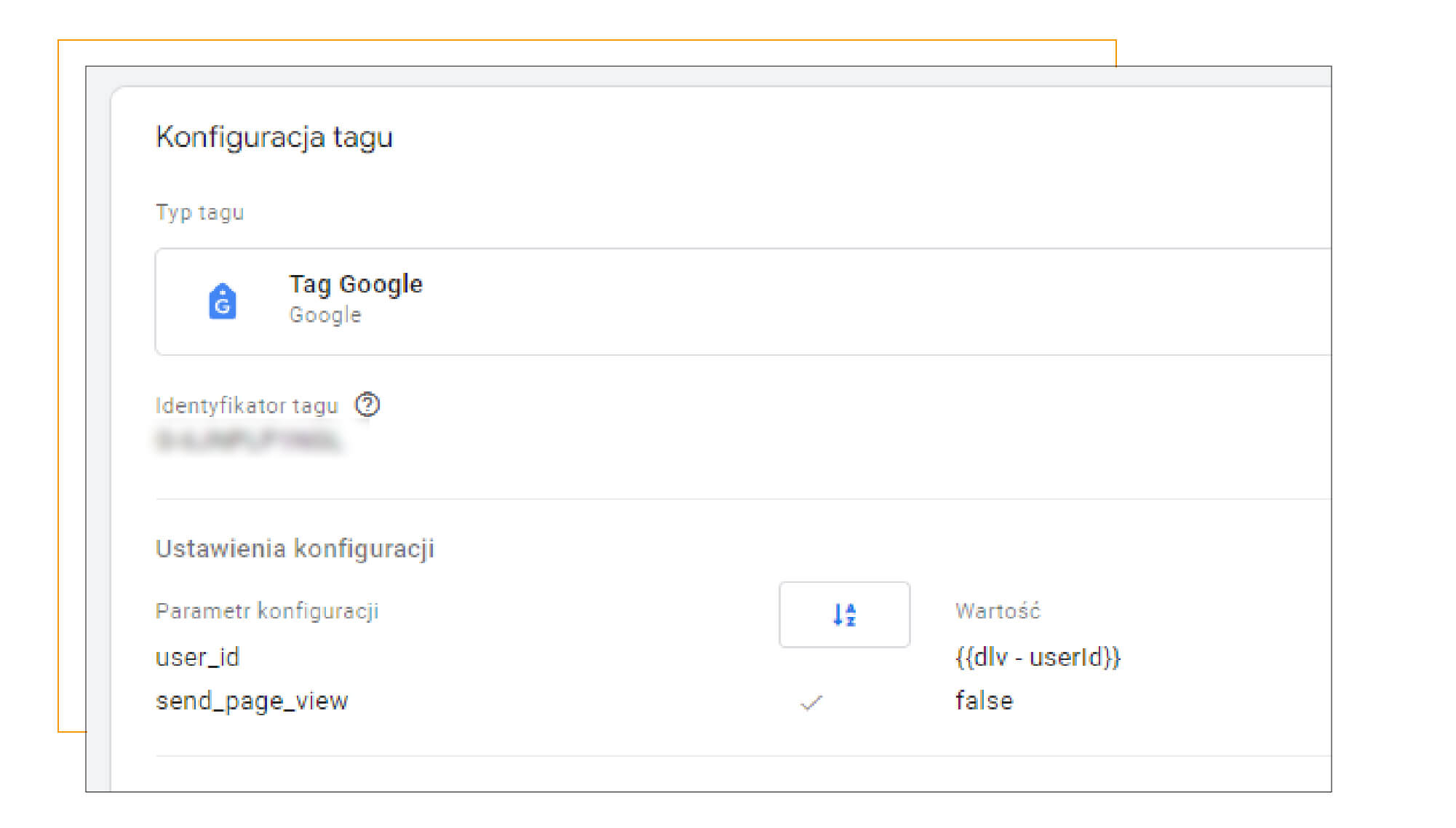Open help for Identyfikator tagu
The height and width of the screenshot is (828, 1456).
pos(367,405)
